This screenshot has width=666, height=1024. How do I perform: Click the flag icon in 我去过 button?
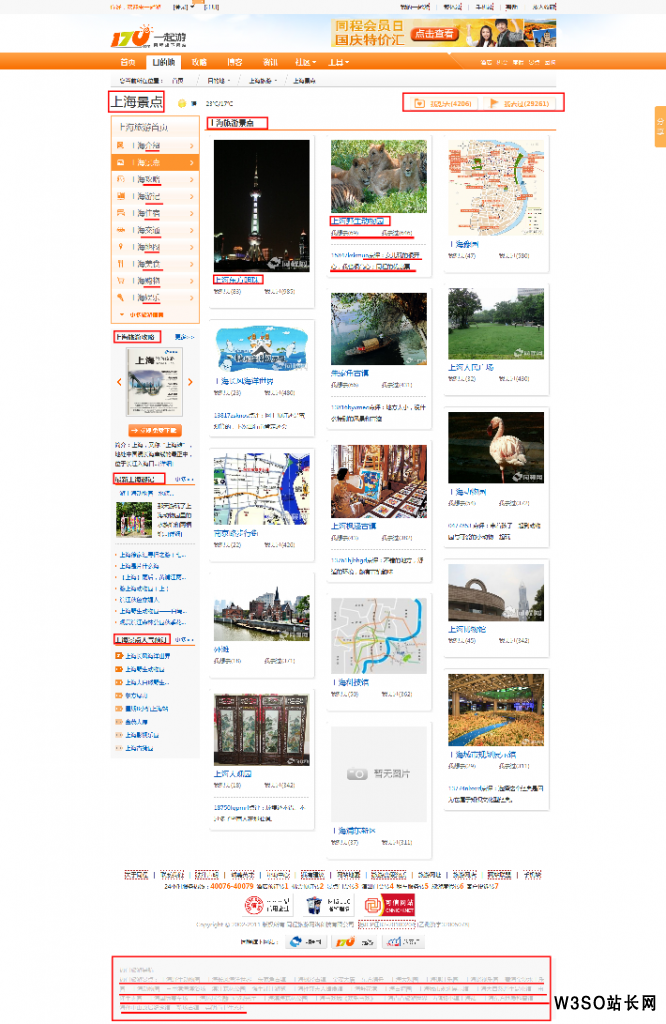click(494, 103)
